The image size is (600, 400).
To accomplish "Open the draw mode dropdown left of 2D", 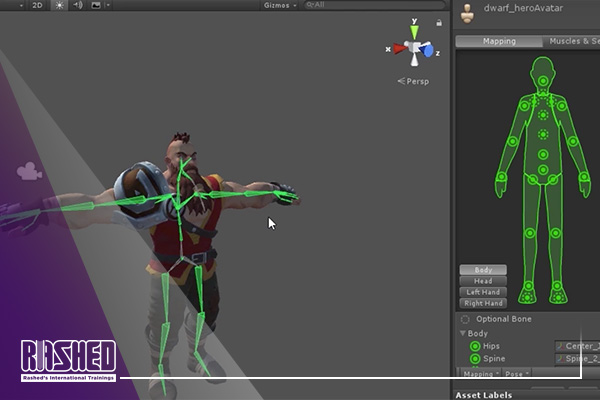I will [21, 5].
